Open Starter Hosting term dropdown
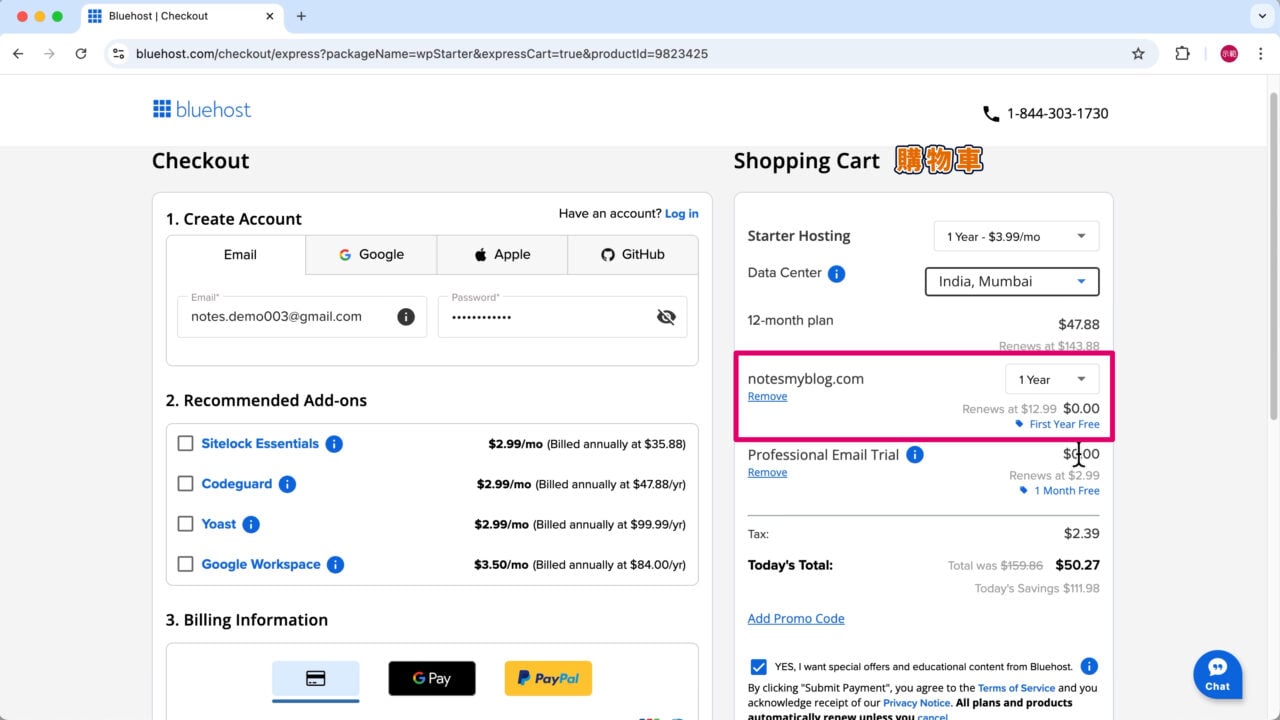 [x=1015, y=237]
